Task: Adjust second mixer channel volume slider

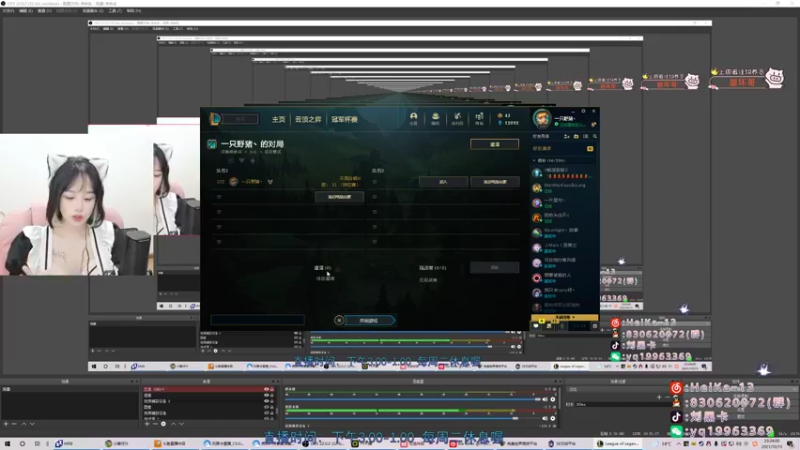Action: (x=411, y=418)
